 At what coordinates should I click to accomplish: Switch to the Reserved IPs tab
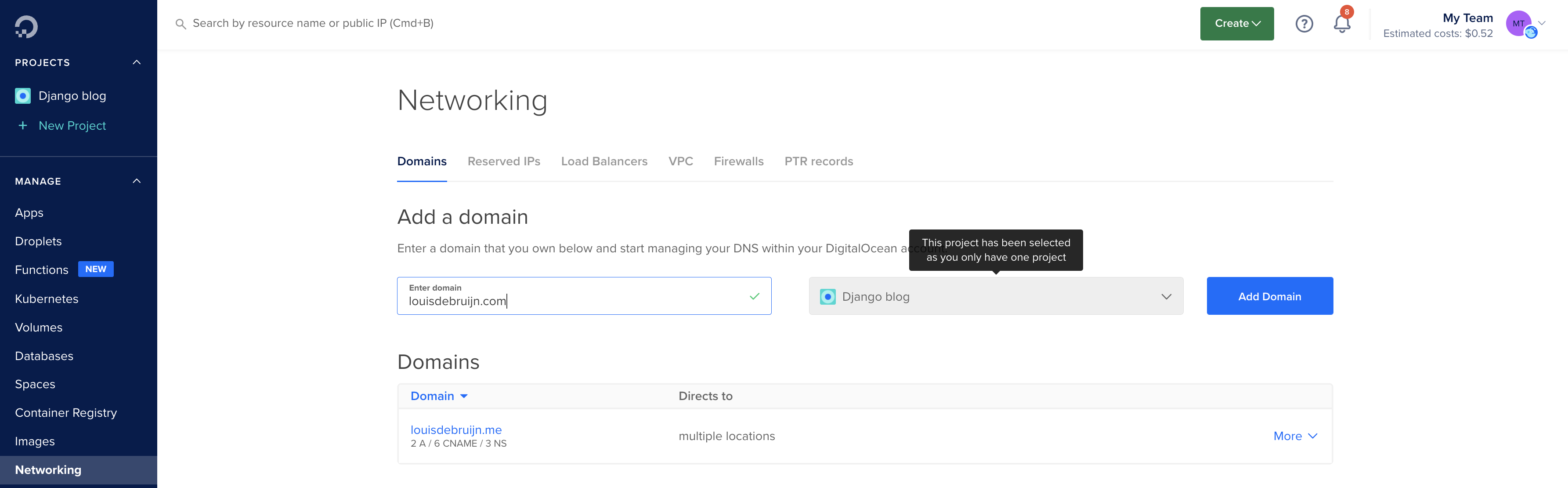coord(503,161)
